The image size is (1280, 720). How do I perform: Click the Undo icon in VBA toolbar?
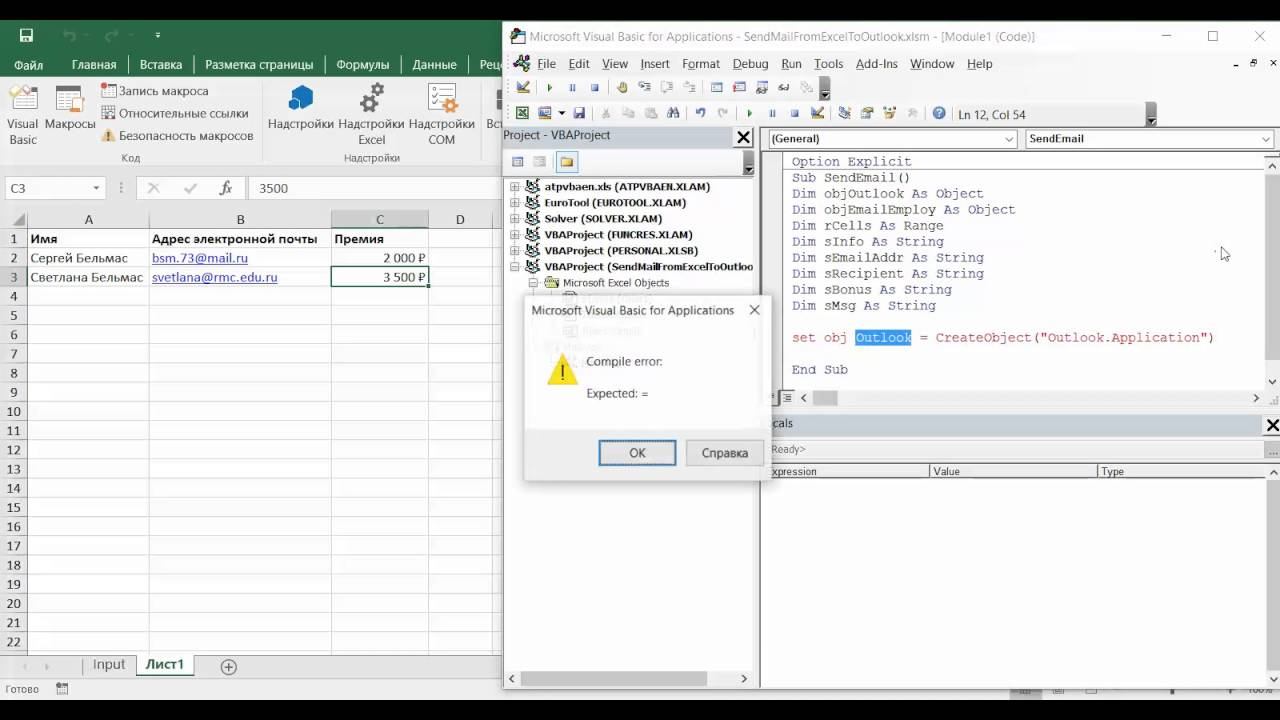pyautogui.click(x=700, y=113)
